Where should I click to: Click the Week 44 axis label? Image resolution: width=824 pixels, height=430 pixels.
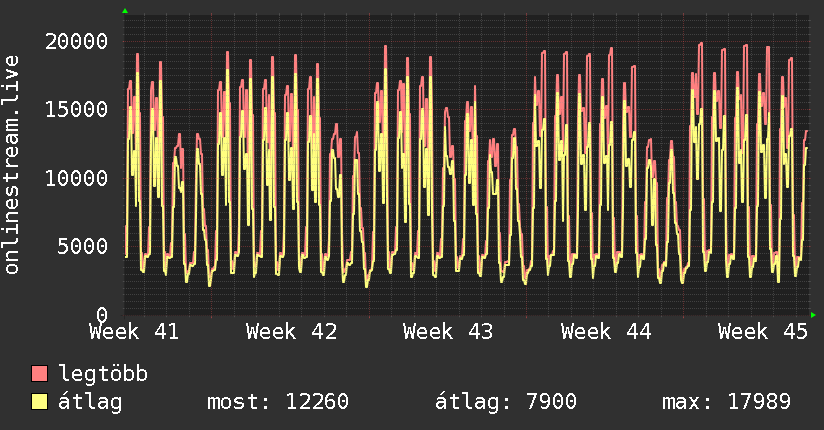pyautogui.click(x=606, y=332)
